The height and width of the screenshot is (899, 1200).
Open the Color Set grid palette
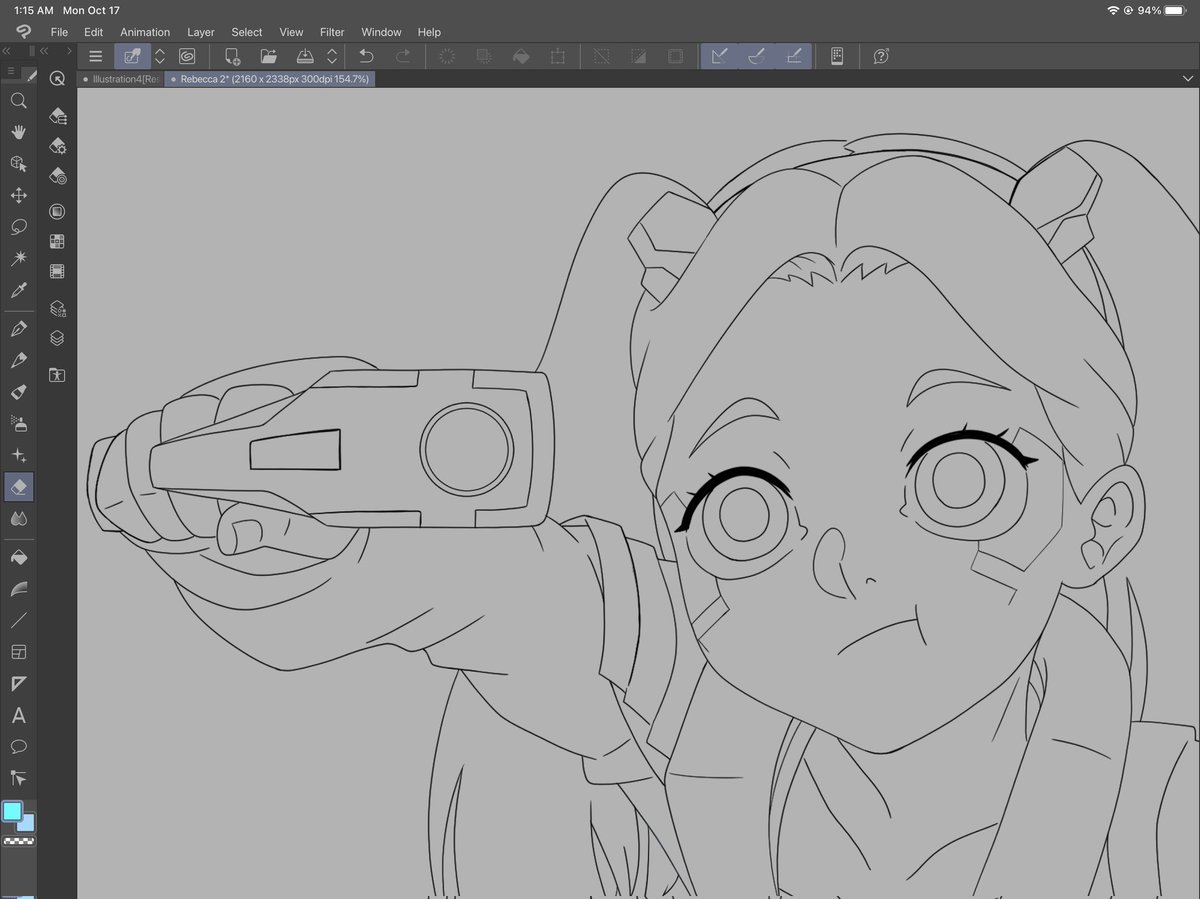click(x=57, y=242)
